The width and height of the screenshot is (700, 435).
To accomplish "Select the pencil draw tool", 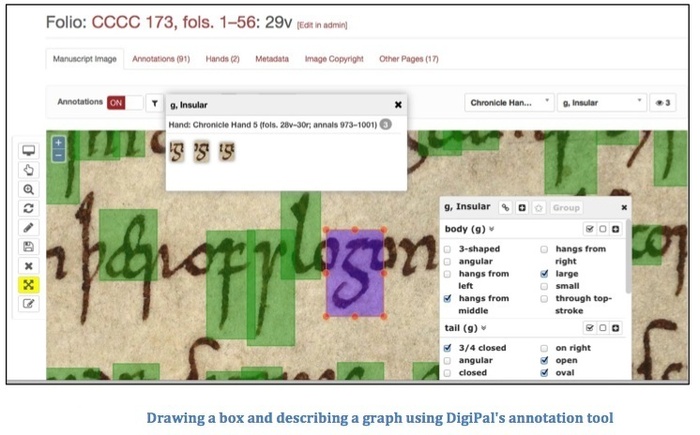I will (29, 227).
